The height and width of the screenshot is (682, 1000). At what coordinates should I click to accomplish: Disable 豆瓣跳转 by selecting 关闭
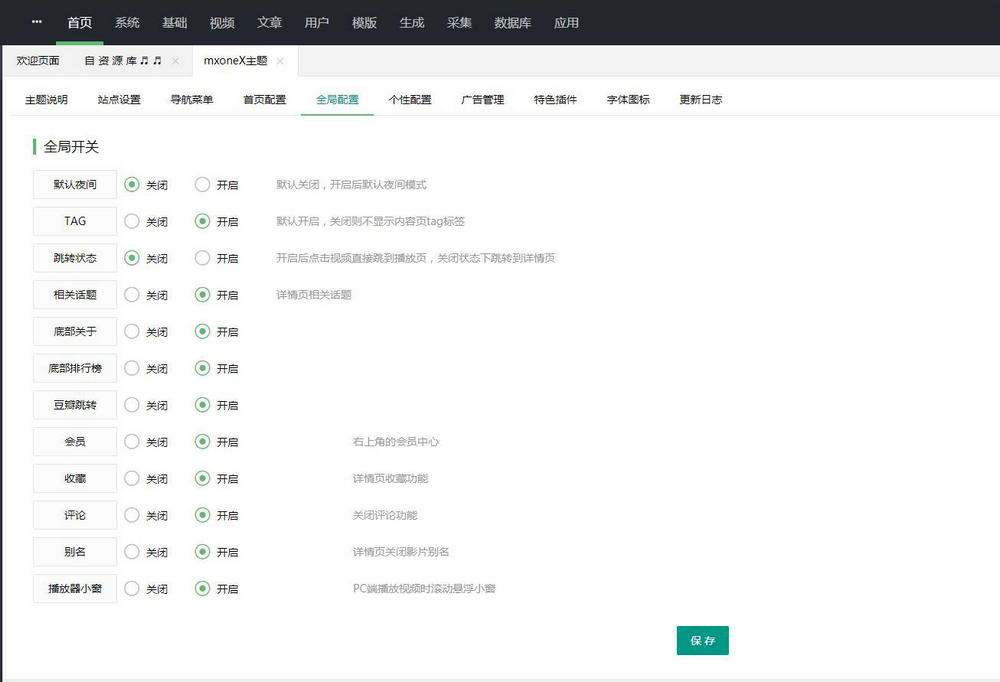pyautogui.click(x=130, y=405)
